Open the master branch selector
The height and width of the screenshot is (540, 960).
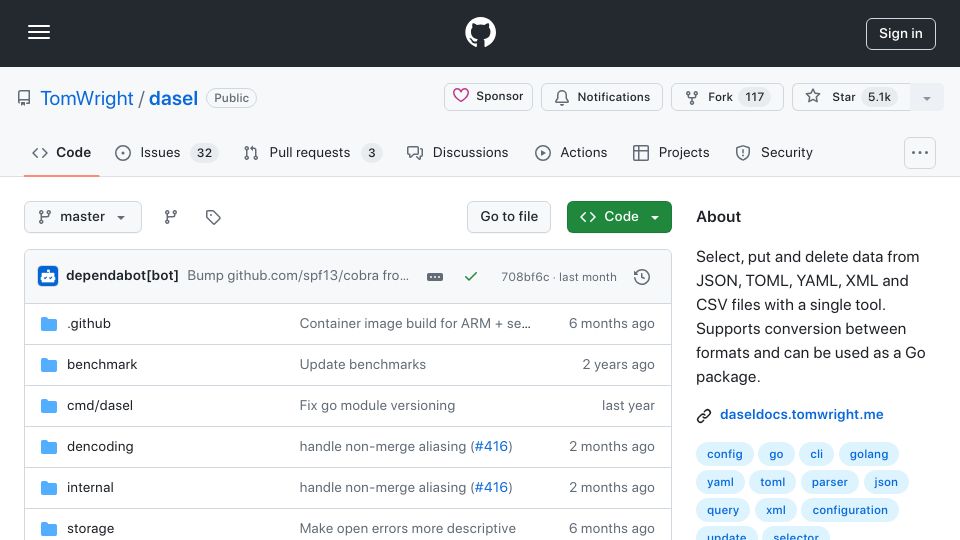(x=83, y=217)
